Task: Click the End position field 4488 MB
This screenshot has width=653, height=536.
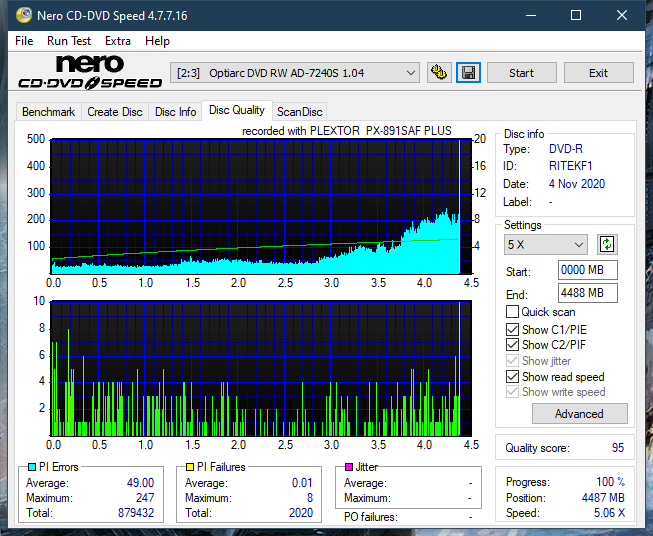Action: [588, 293]
